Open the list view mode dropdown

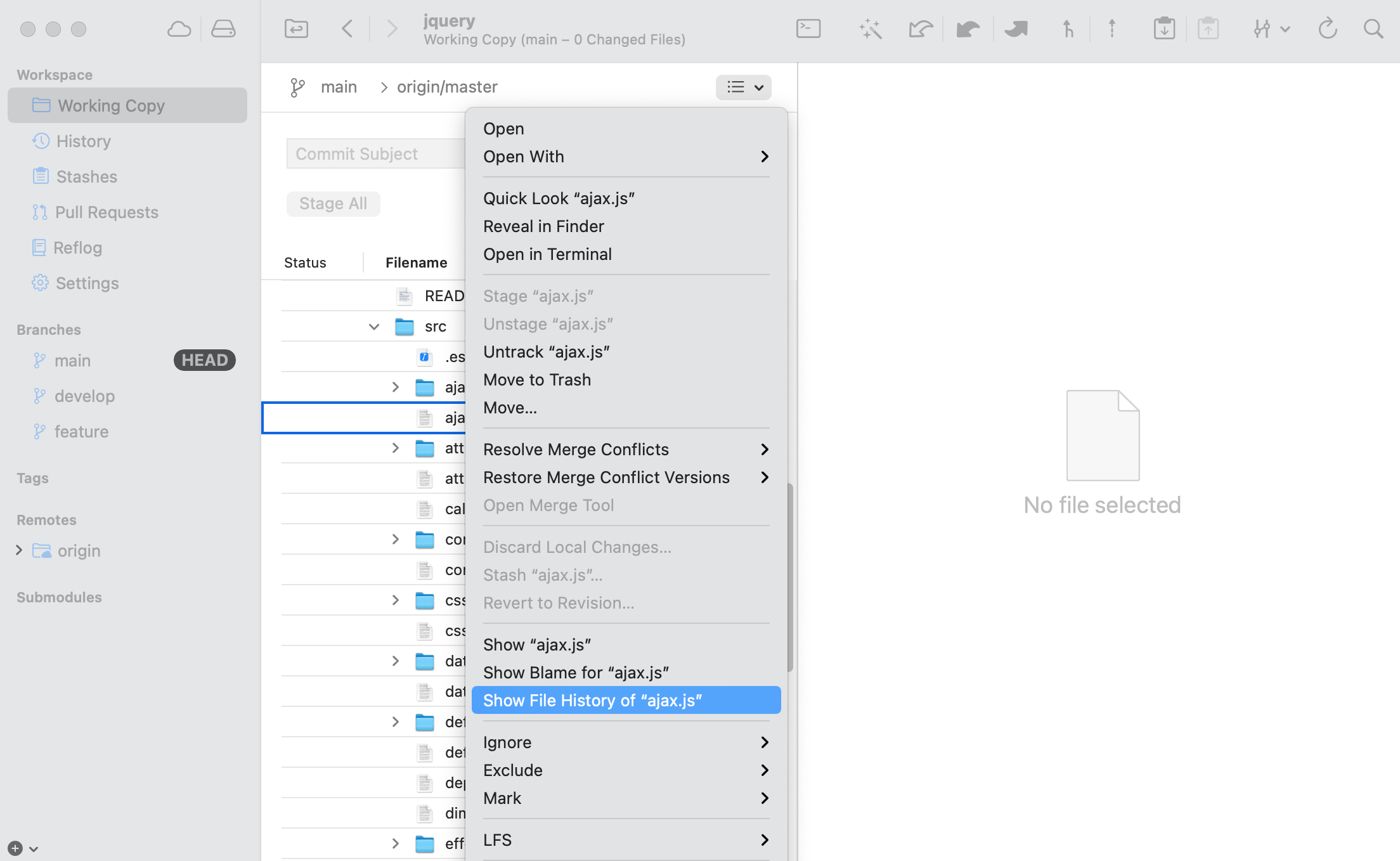point(743,87)
